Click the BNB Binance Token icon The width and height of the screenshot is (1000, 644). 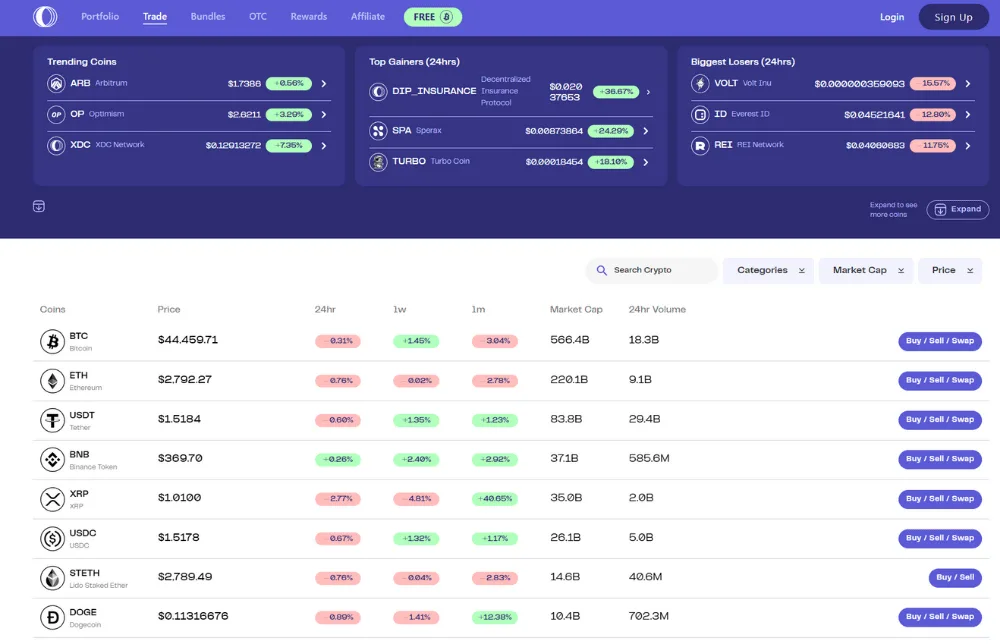(52, 460)
